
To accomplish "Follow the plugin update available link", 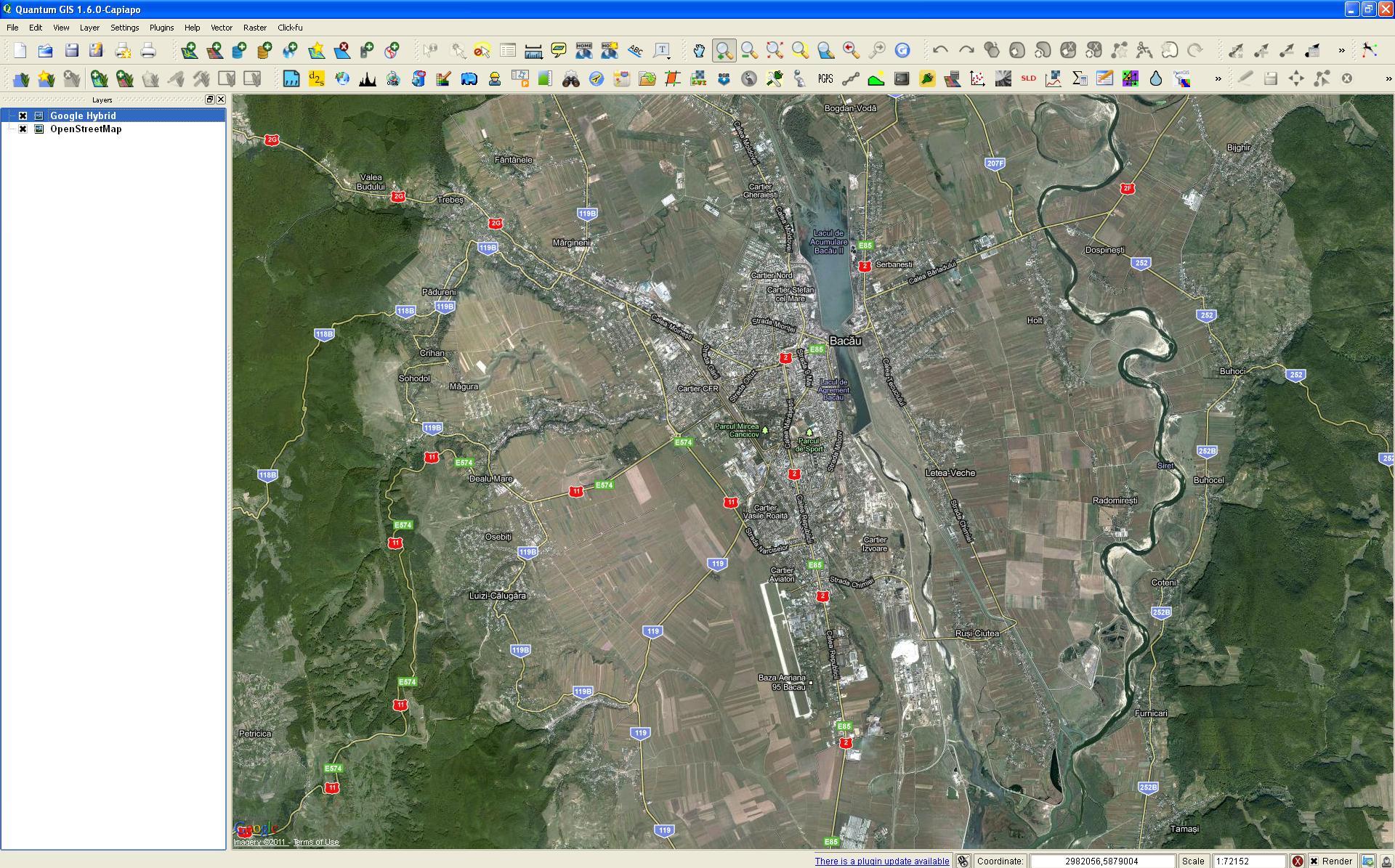I will (882, 861).
